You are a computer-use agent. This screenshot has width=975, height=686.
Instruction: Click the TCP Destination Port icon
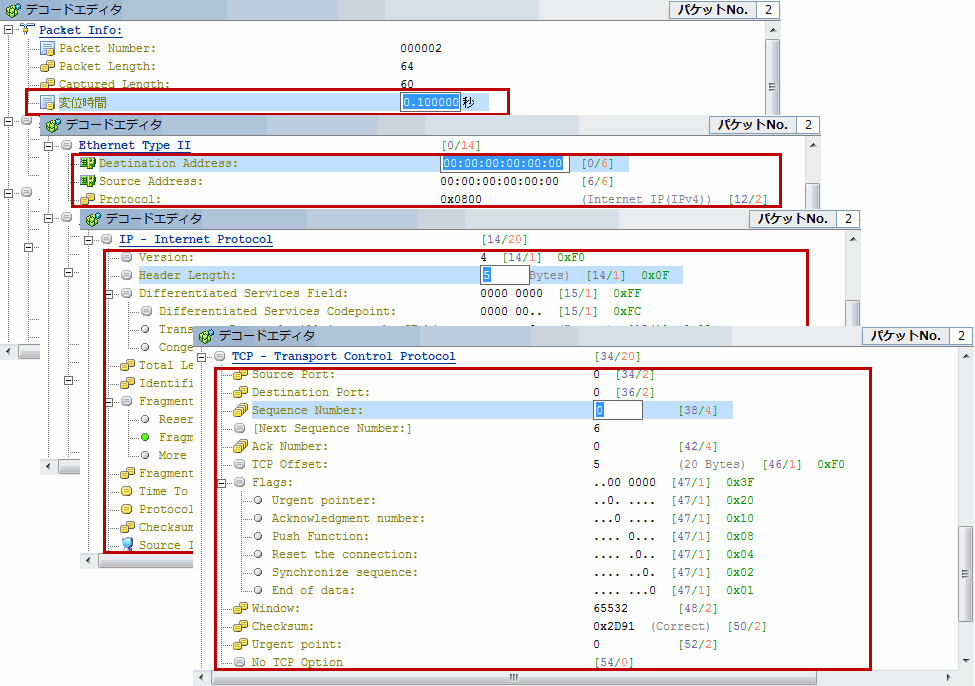point(240,392)
